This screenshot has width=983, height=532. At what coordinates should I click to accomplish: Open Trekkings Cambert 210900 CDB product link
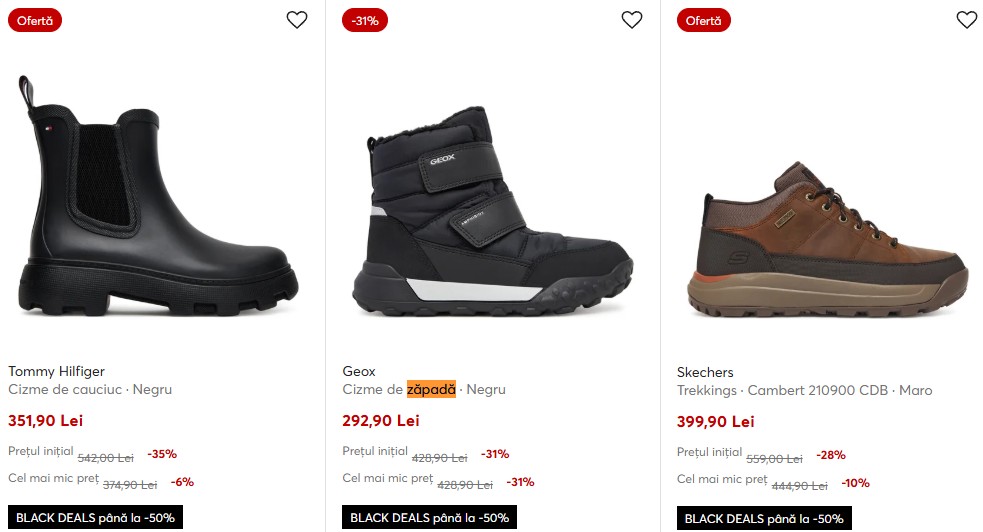804,390
